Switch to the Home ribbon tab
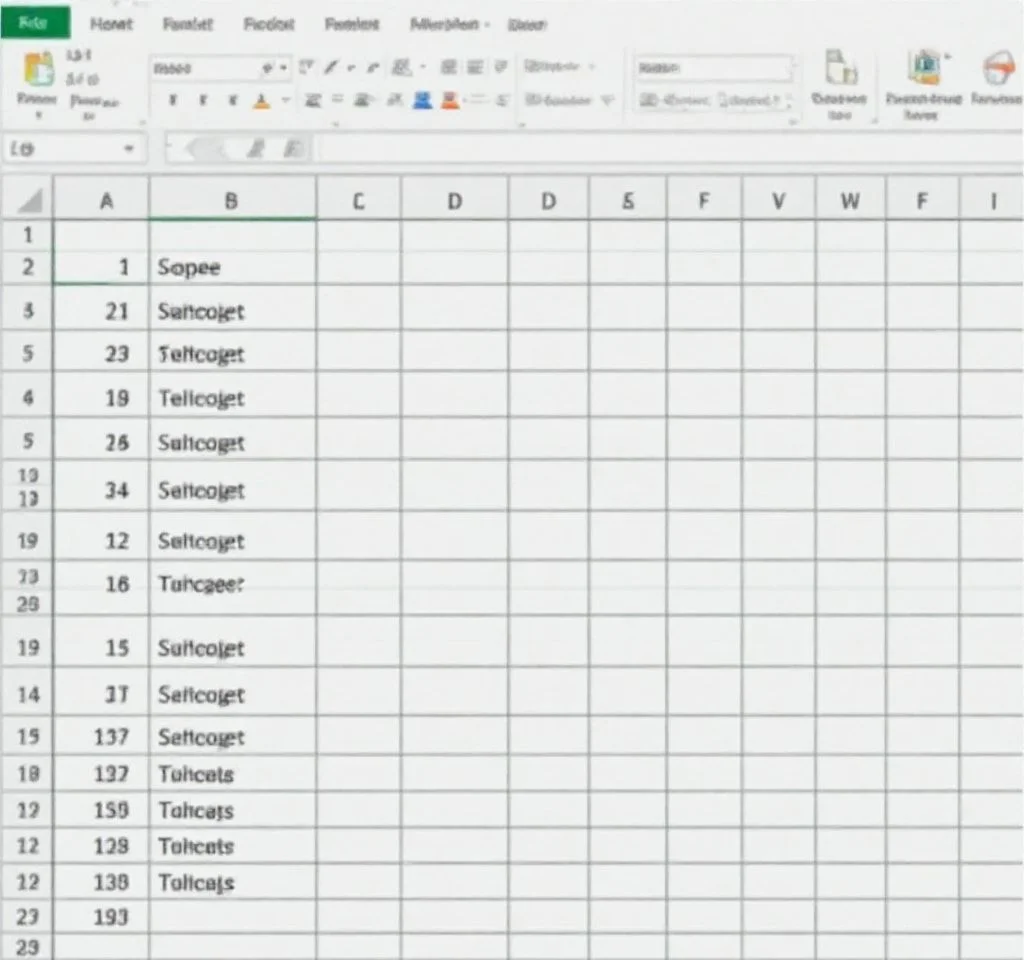The height and width of the screenshot is (960, 1024). (x=110, y=23)
